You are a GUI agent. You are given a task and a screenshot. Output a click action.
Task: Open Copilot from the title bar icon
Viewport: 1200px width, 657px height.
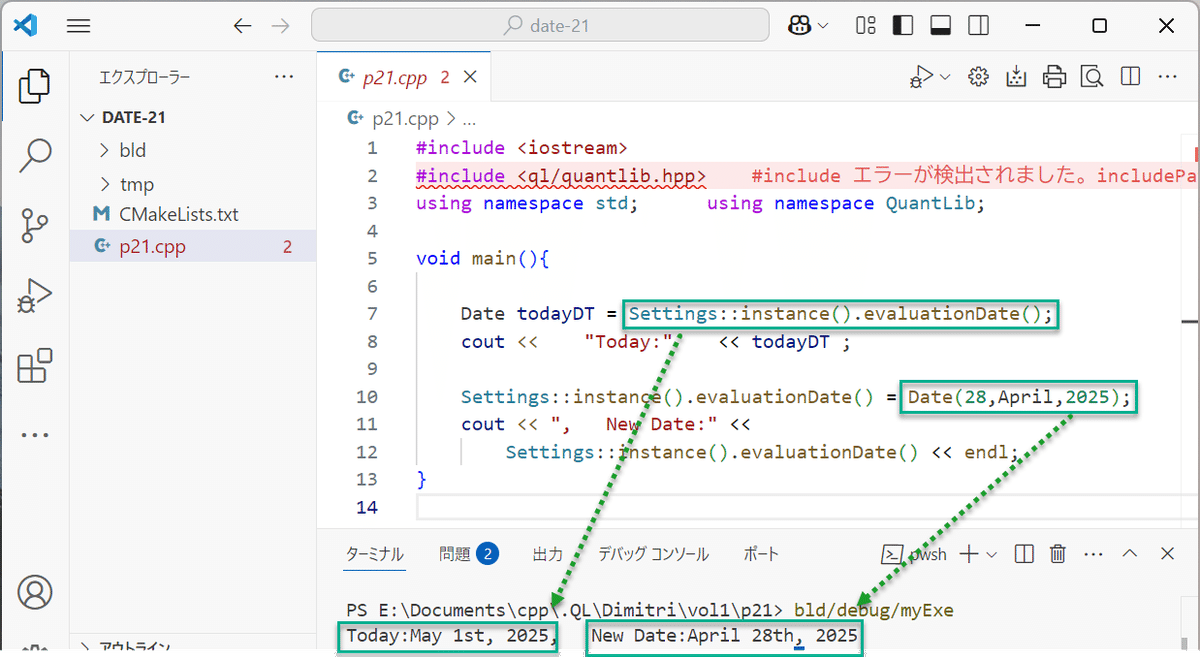coord(800,25)
